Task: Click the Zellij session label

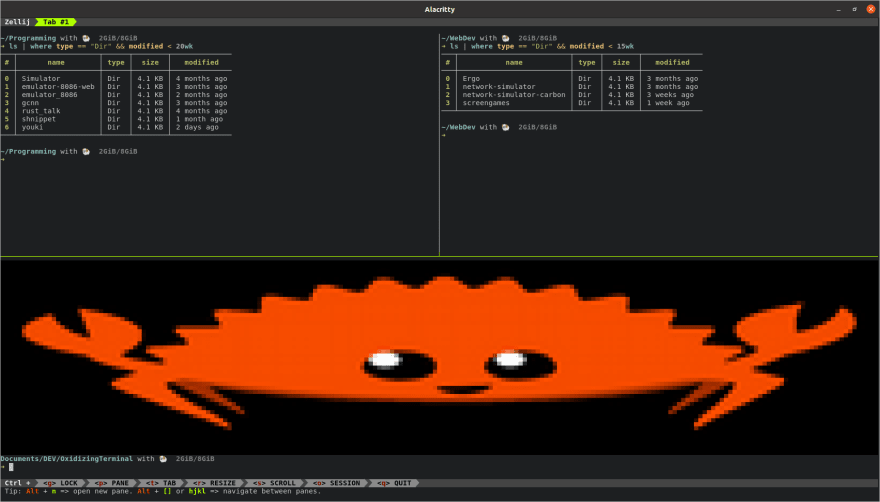Action: (x=17, y=22)
